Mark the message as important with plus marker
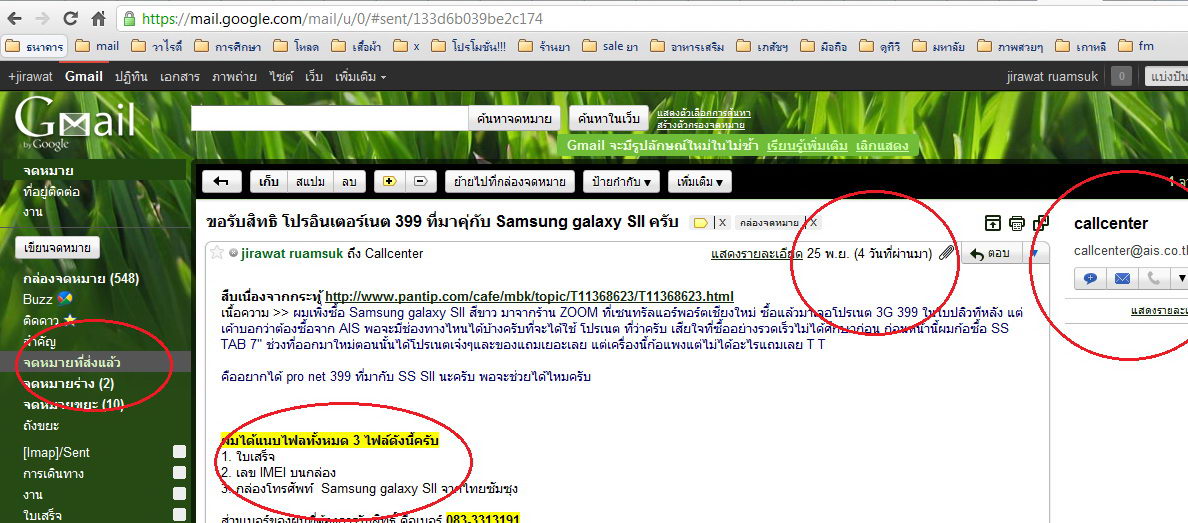 pos(390,181)
